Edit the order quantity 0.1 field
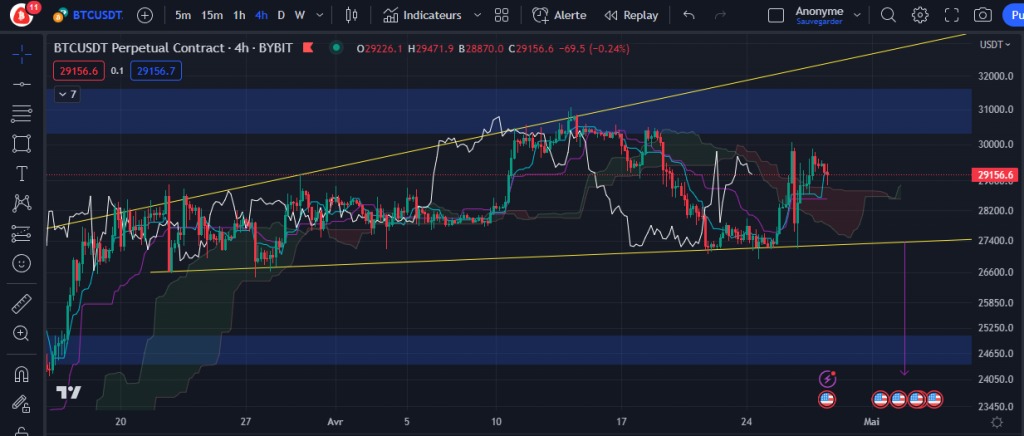1024x436 pixels. [117, 70]
